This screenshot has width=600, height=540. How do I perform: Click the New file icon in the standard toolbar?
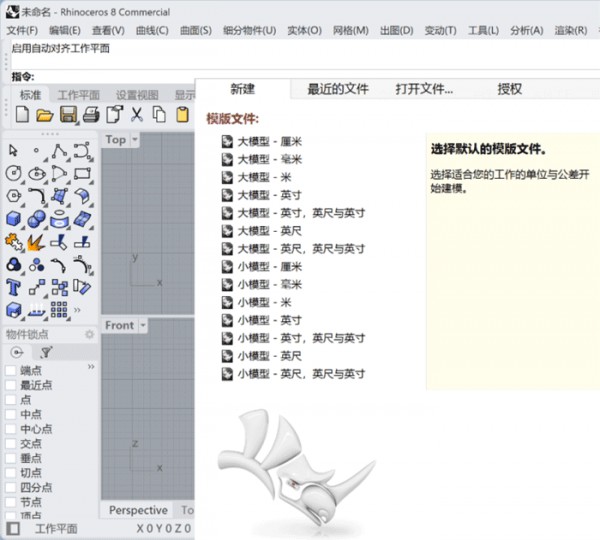tap(22, 114)
